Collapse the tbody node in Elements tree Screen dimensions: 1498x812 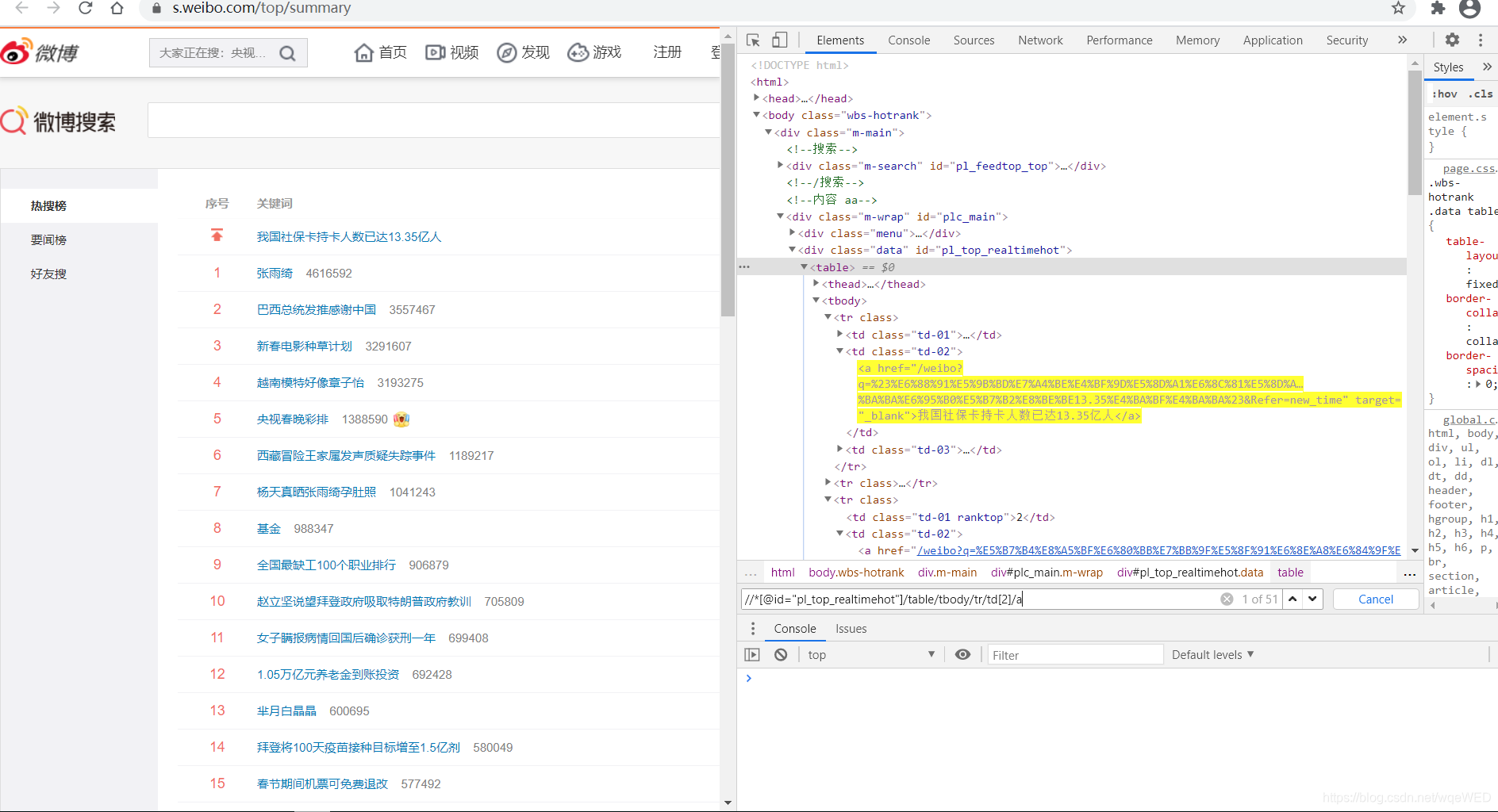816,300
